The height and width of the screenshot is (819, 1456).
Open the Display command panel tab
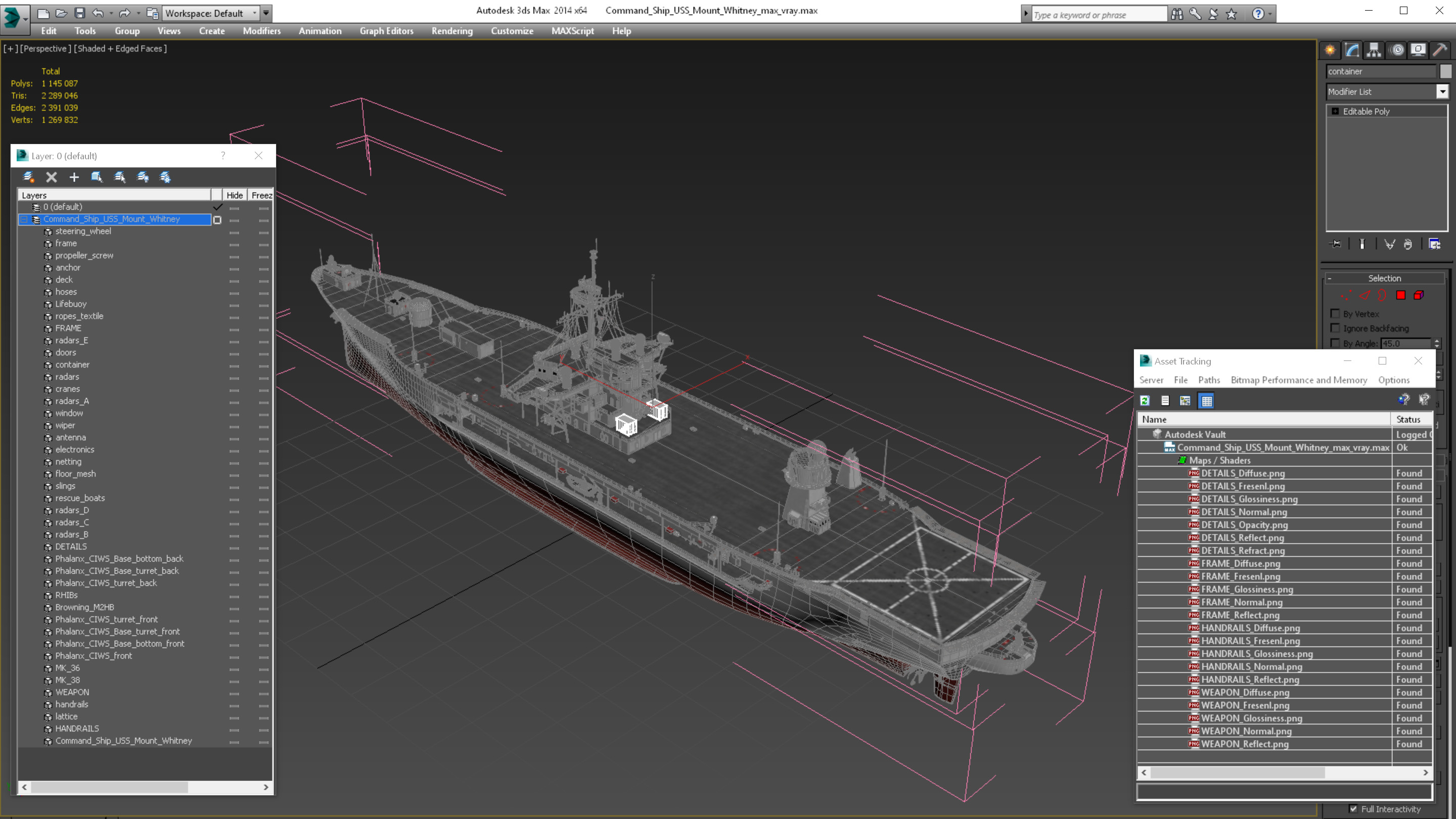[1418, 51]
